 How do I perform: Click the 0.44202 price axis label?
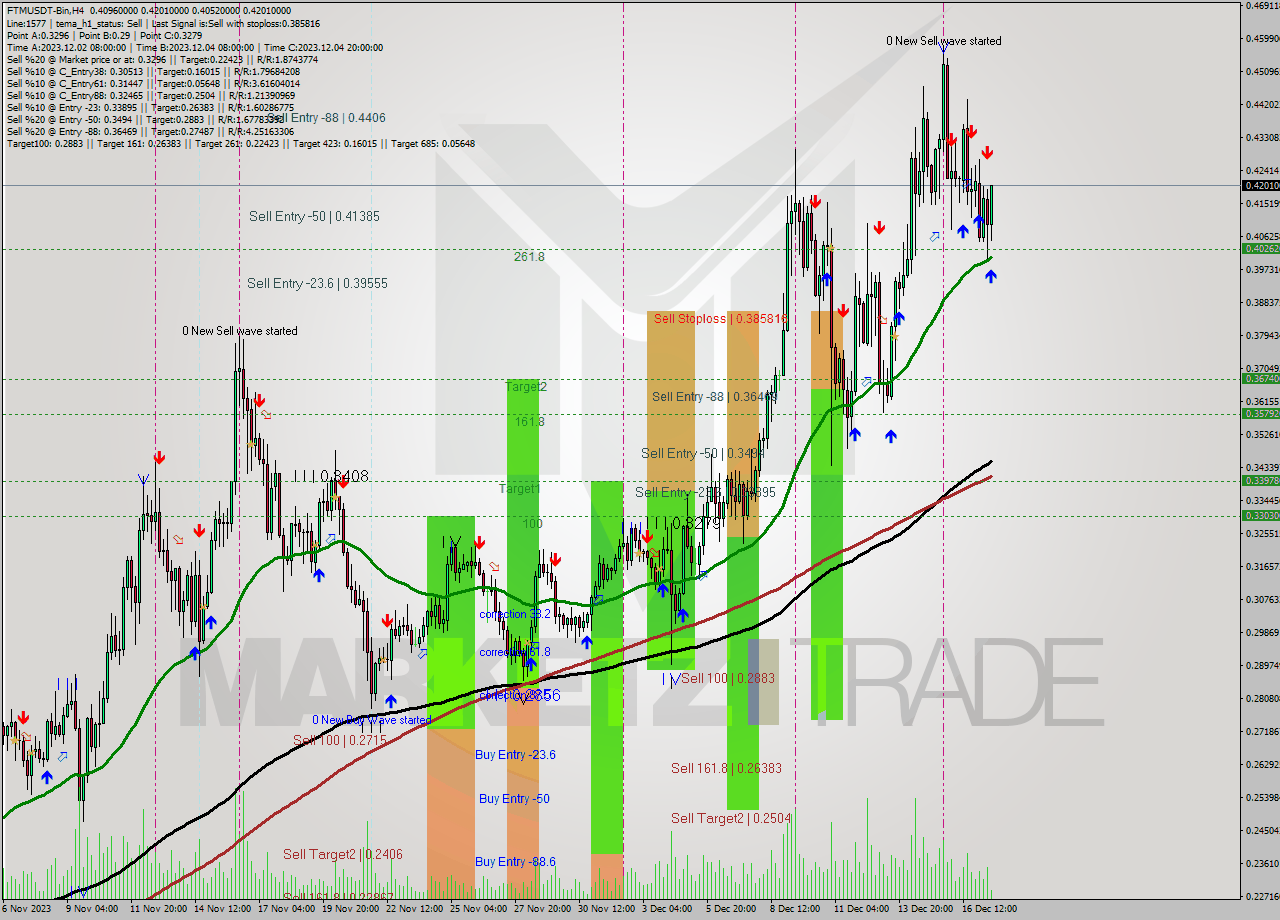1262,104
